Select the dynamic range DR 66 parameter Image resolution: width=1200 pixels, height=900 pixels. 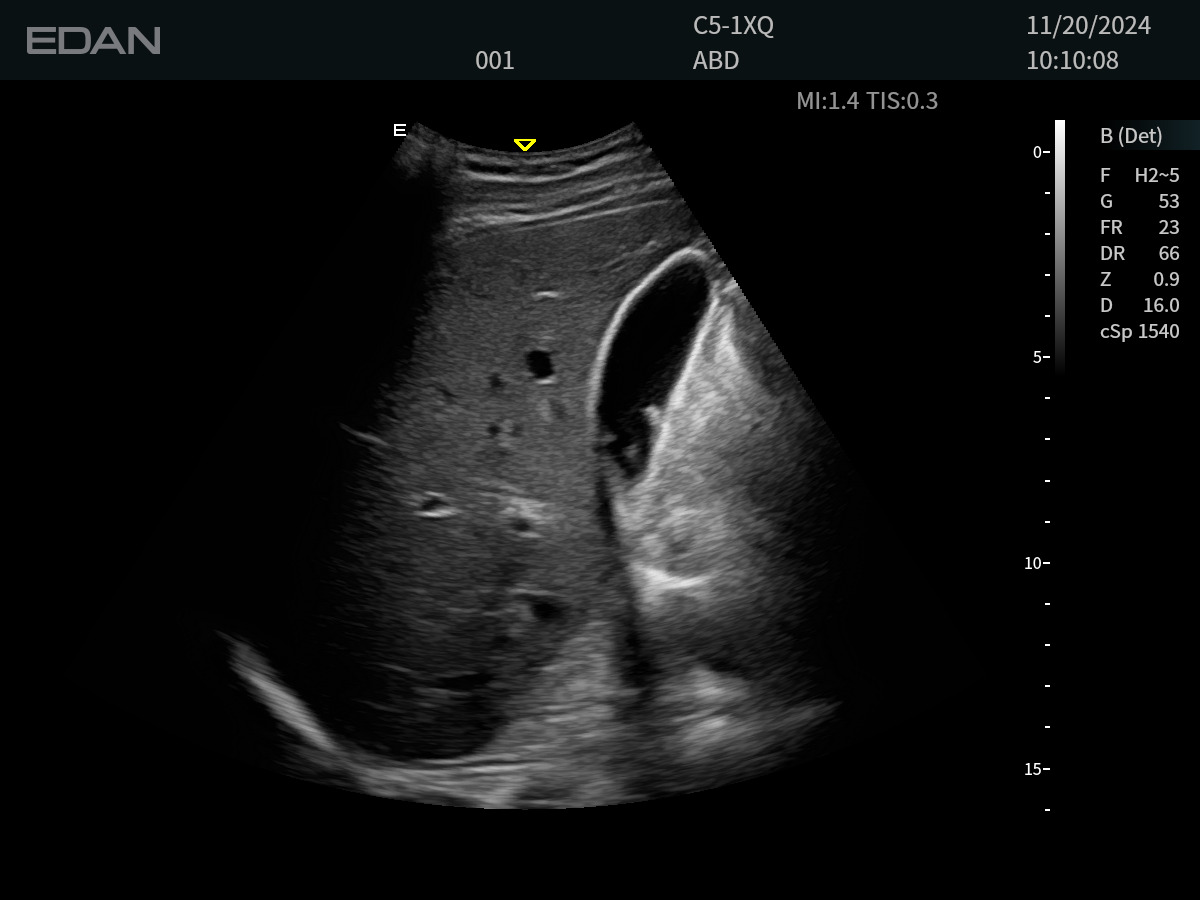[x=1139, y=254]
